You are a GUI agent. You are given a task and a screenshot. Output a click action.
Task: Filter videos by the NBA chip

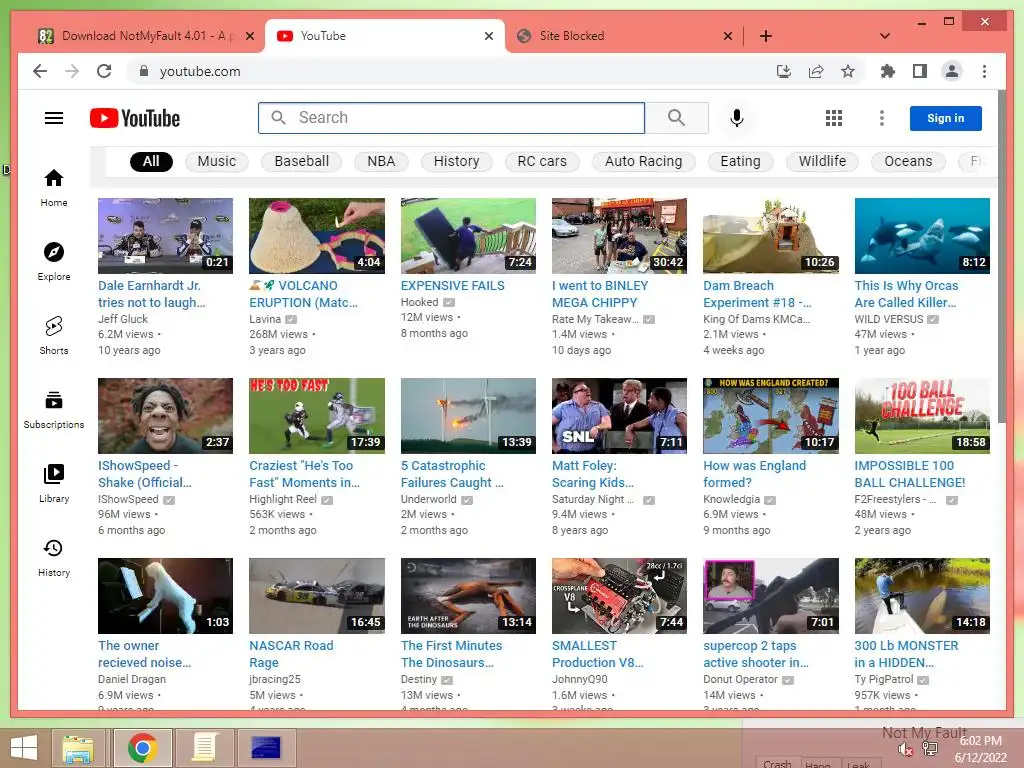[381, 161]
